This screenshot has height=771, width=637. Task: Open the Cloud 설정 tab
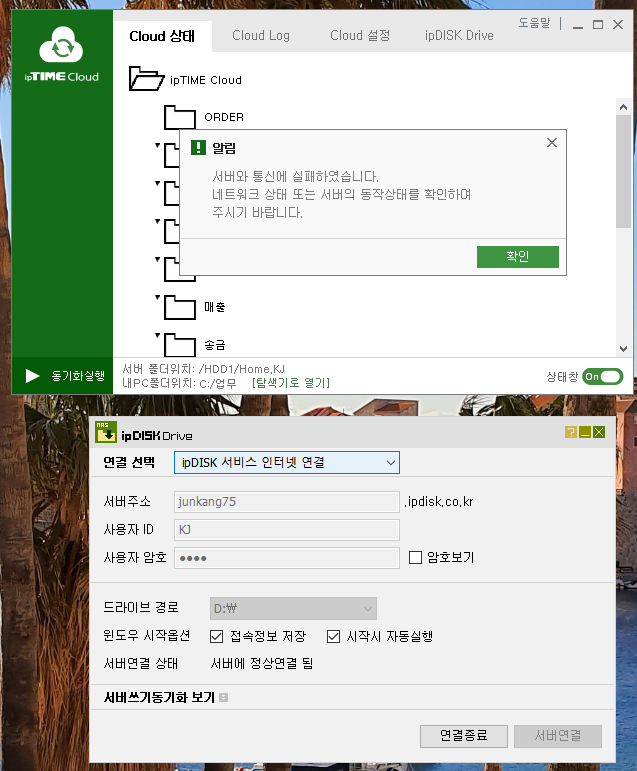tap(360, 35)
